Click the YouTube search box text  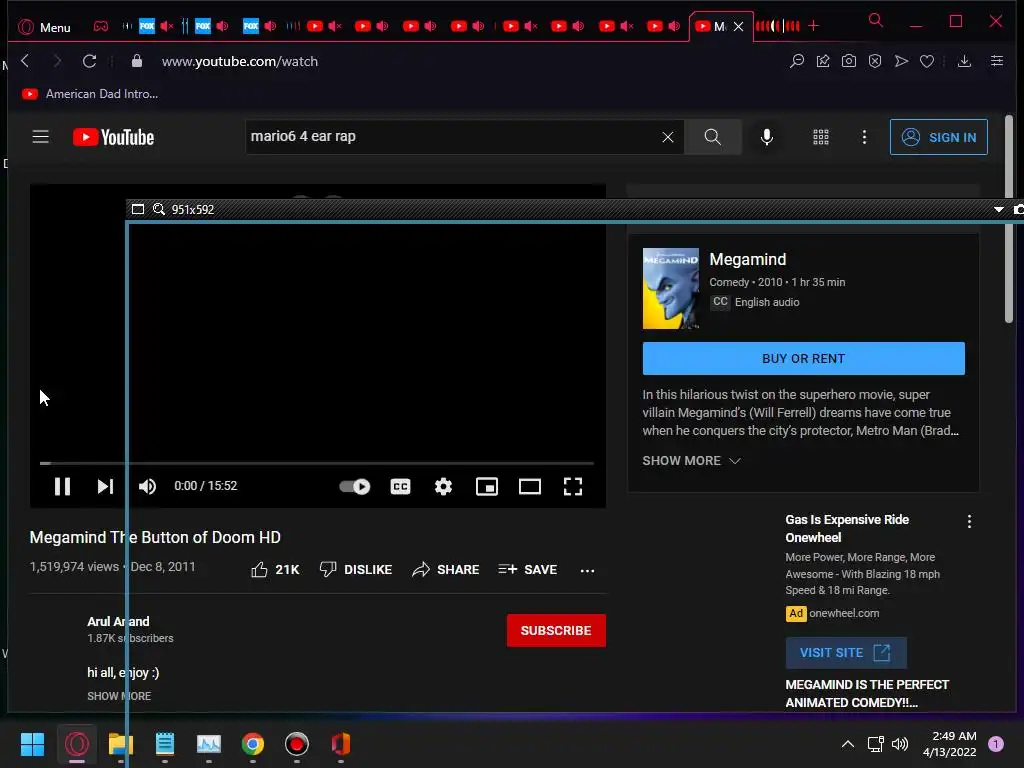(x=303, y=136)
